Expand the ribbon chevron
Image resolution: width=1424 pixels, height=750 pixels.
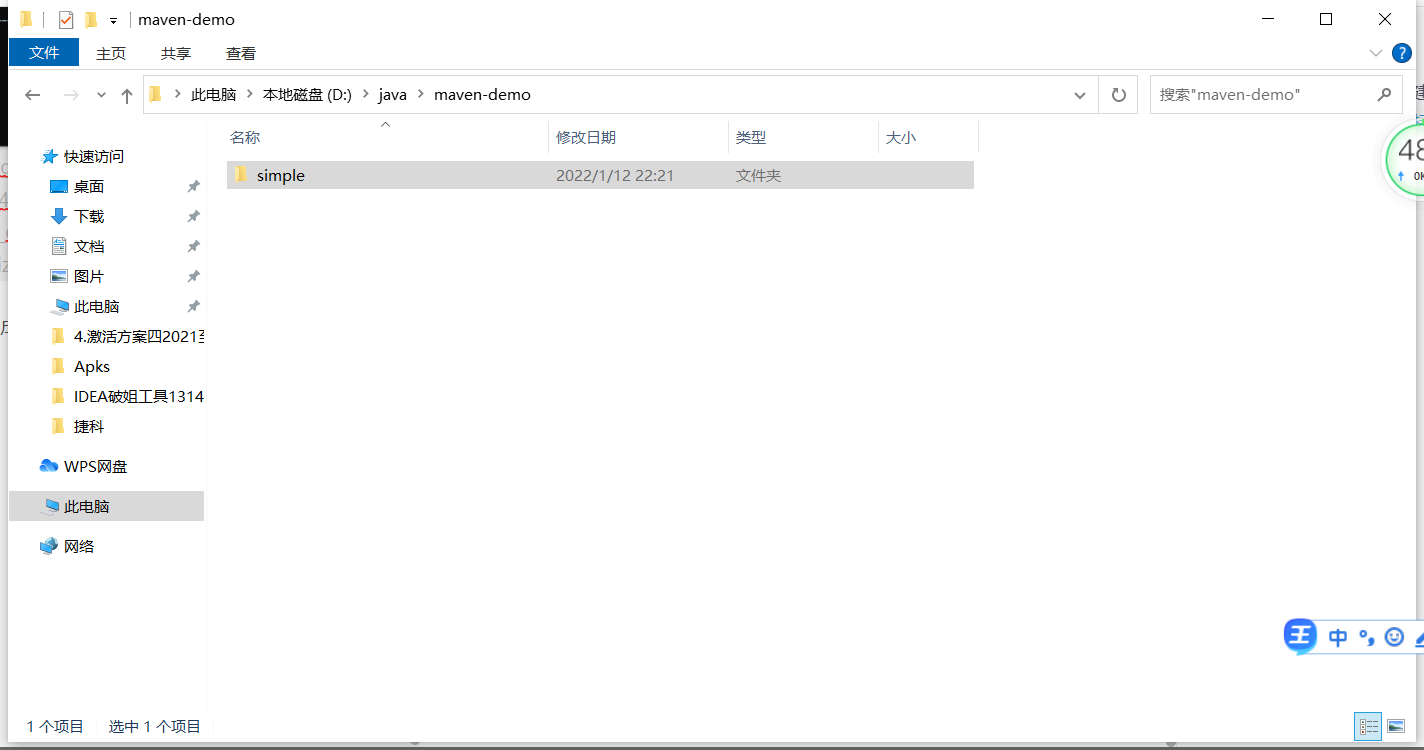click(1375, 53)
